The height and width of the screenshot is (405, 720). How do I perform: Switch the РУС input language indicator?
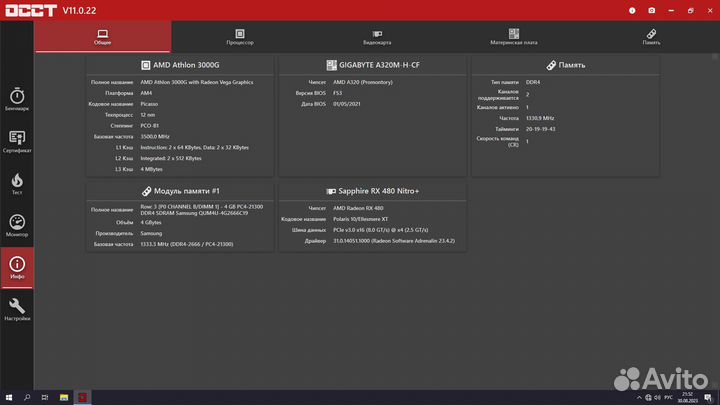pyautogui.click(x=669, y=398)
